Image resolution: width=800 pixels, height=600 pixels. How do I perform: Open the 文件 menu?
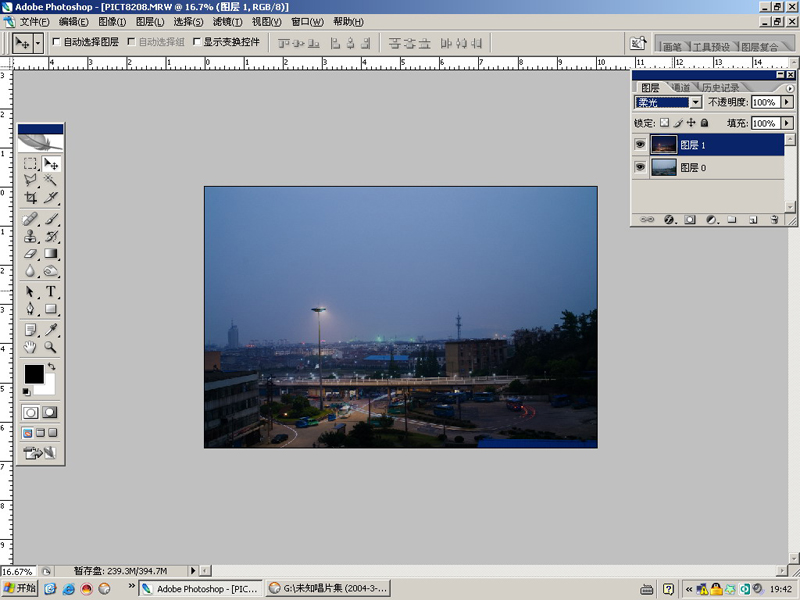(34, 22)
